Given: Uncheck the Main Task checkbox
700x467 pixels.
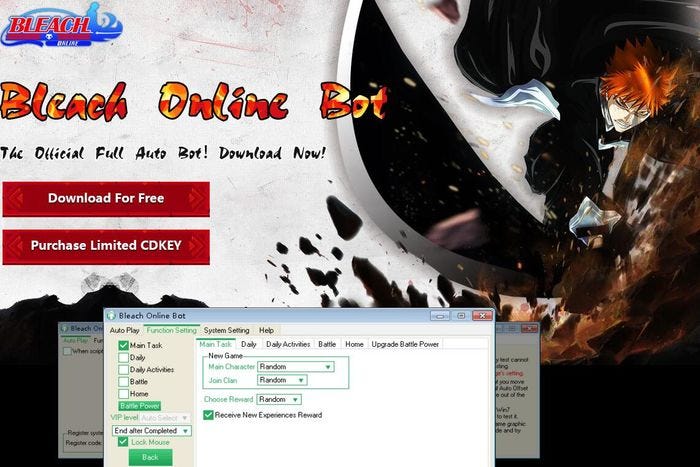Looking at the screenshot, I should pyautogui.click(x=124, y=345).
